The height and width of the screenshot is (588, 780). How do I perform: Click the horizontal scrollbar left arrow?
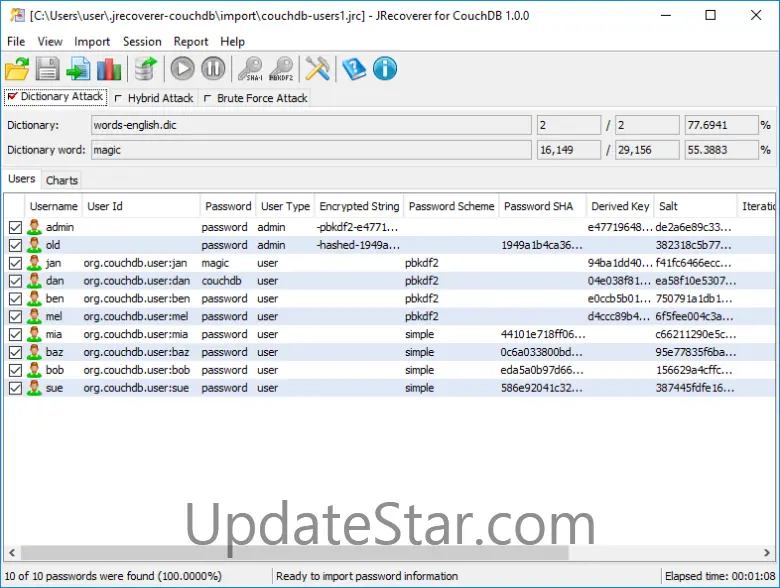tap(12, 552)
